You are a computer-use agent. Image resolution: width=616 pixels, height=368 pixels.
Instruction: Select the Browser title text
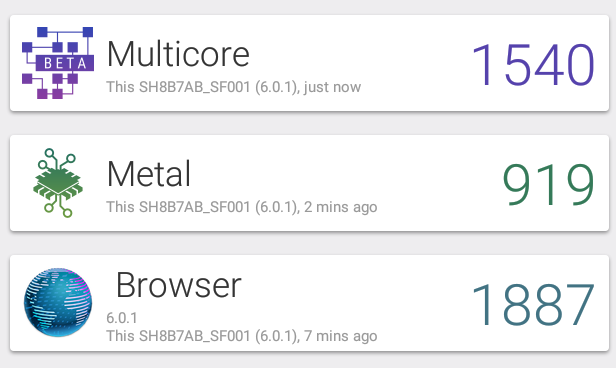[x=178, y=285]
